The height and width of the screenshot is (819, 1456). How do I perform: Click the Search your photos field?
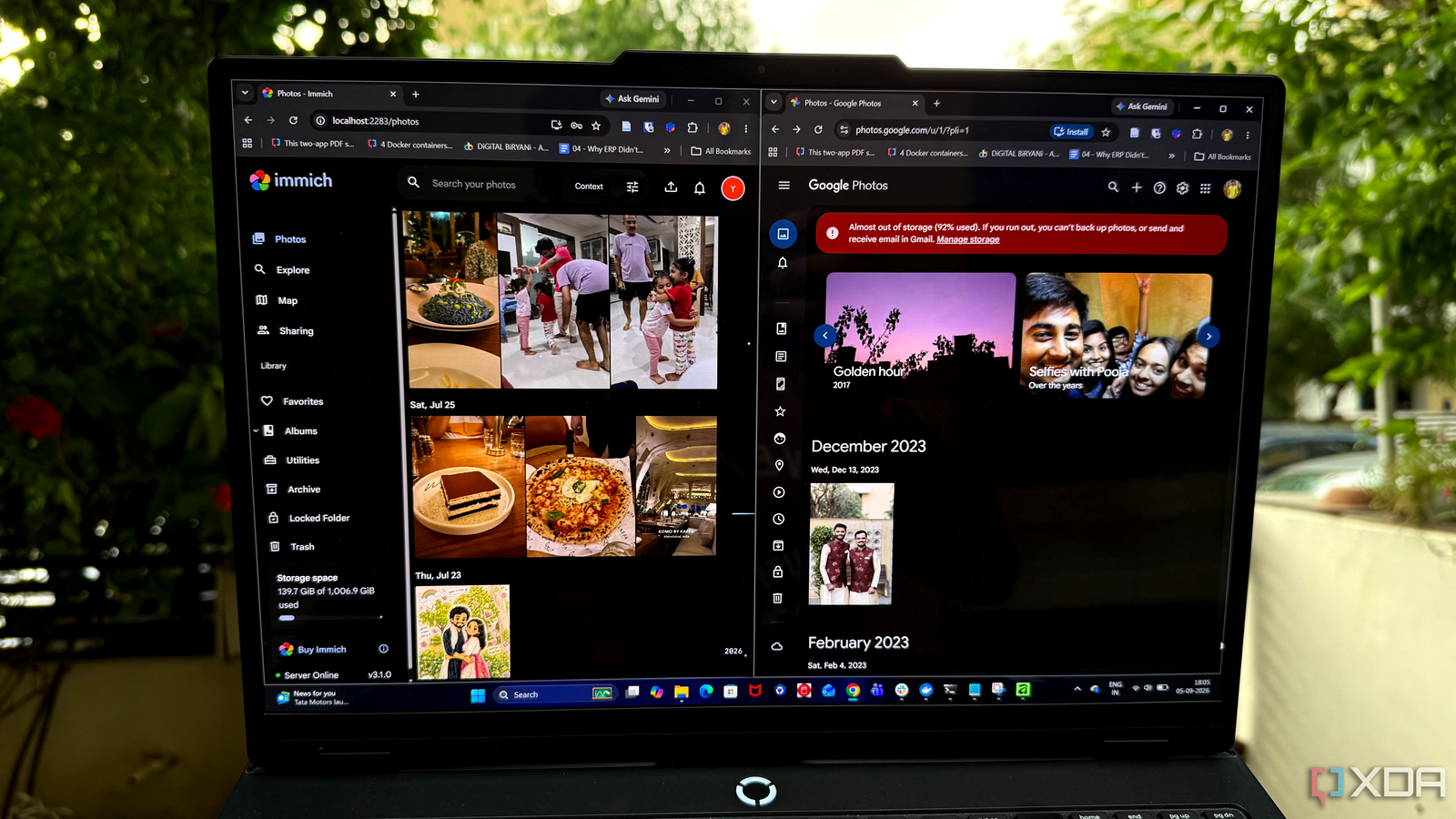[473, 184]
